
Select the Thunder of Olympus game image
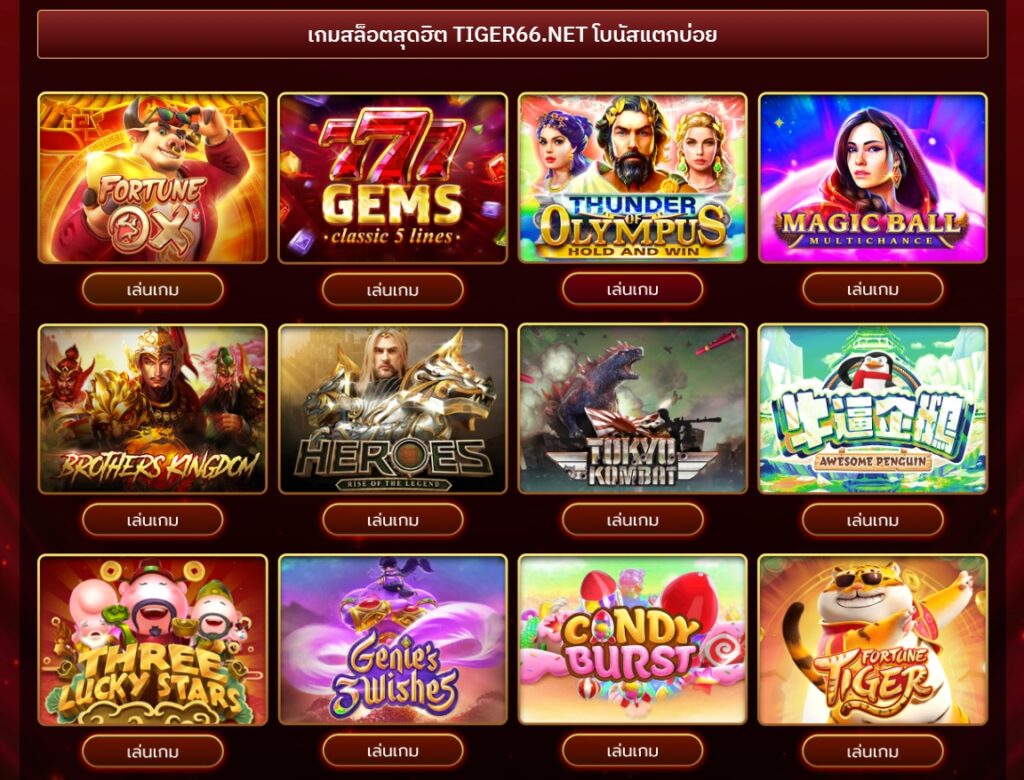(x=632, y=178)
